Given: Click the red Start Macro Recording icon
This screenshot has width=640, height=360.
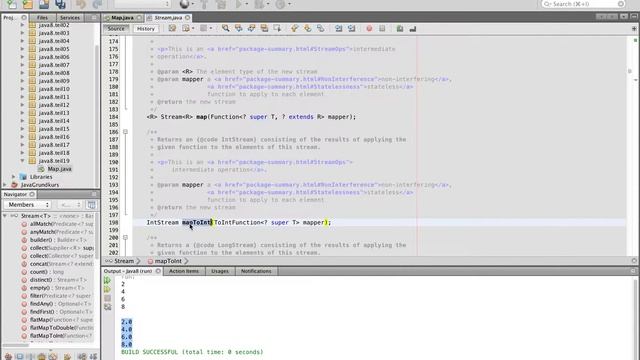Looking at the screenshot, I should point(369,28).
